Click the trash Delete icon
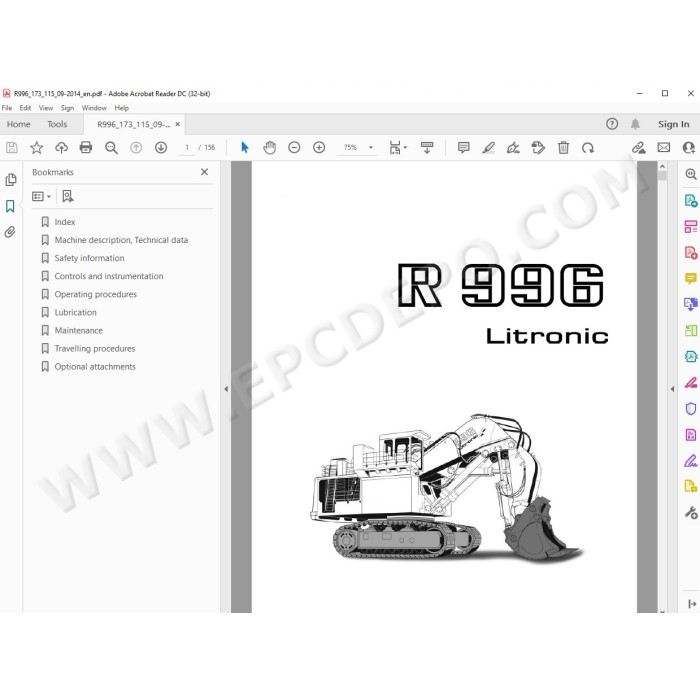The image size is (700, 700). tap(563, 147)
